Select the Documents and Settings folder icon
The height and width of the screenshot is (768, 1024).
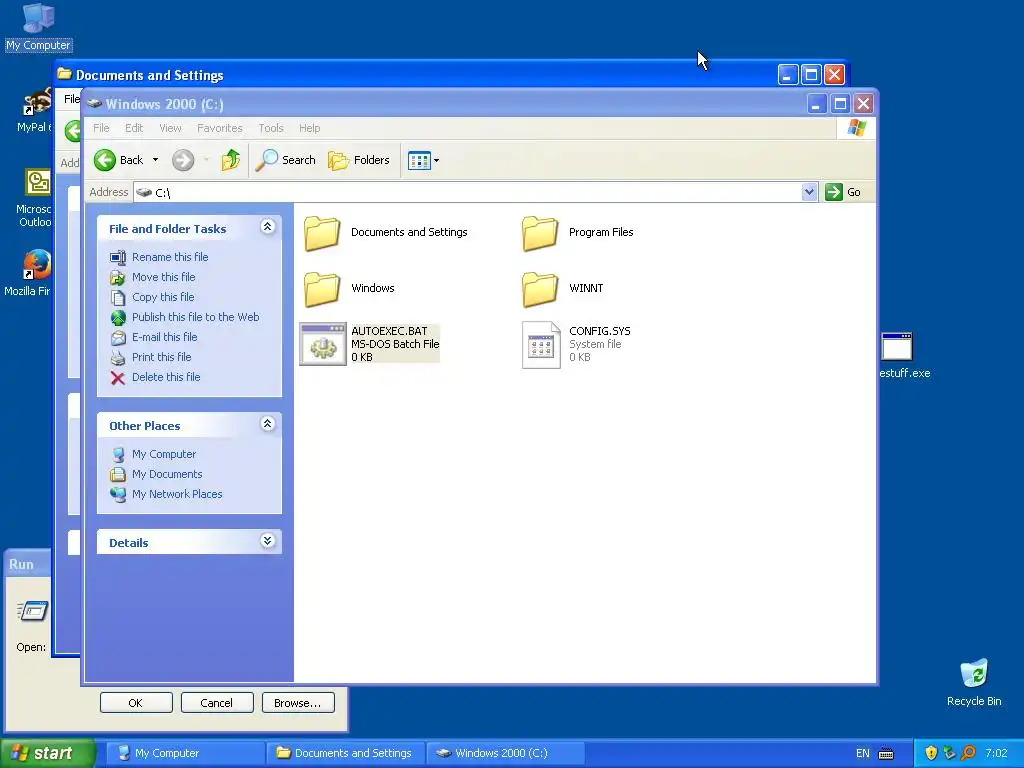321,233
